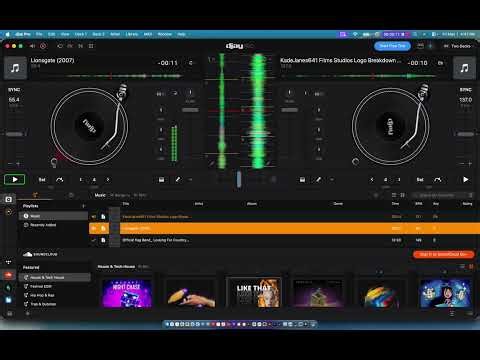Sort the library by Title column
The width and height of the screenshot is (480, 360).
point(126,204)
